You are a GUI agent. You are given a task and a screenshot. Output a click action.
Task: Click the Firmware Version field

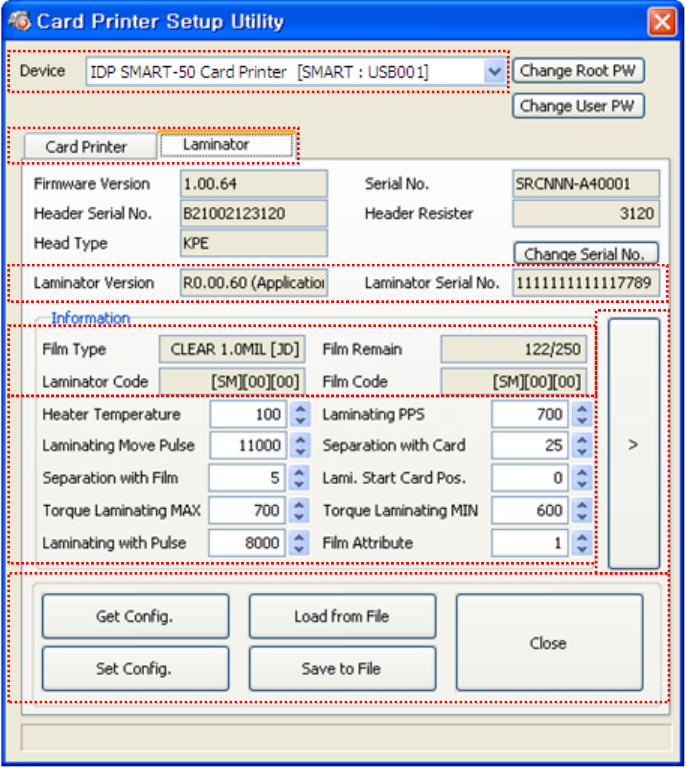pos(254,184)
